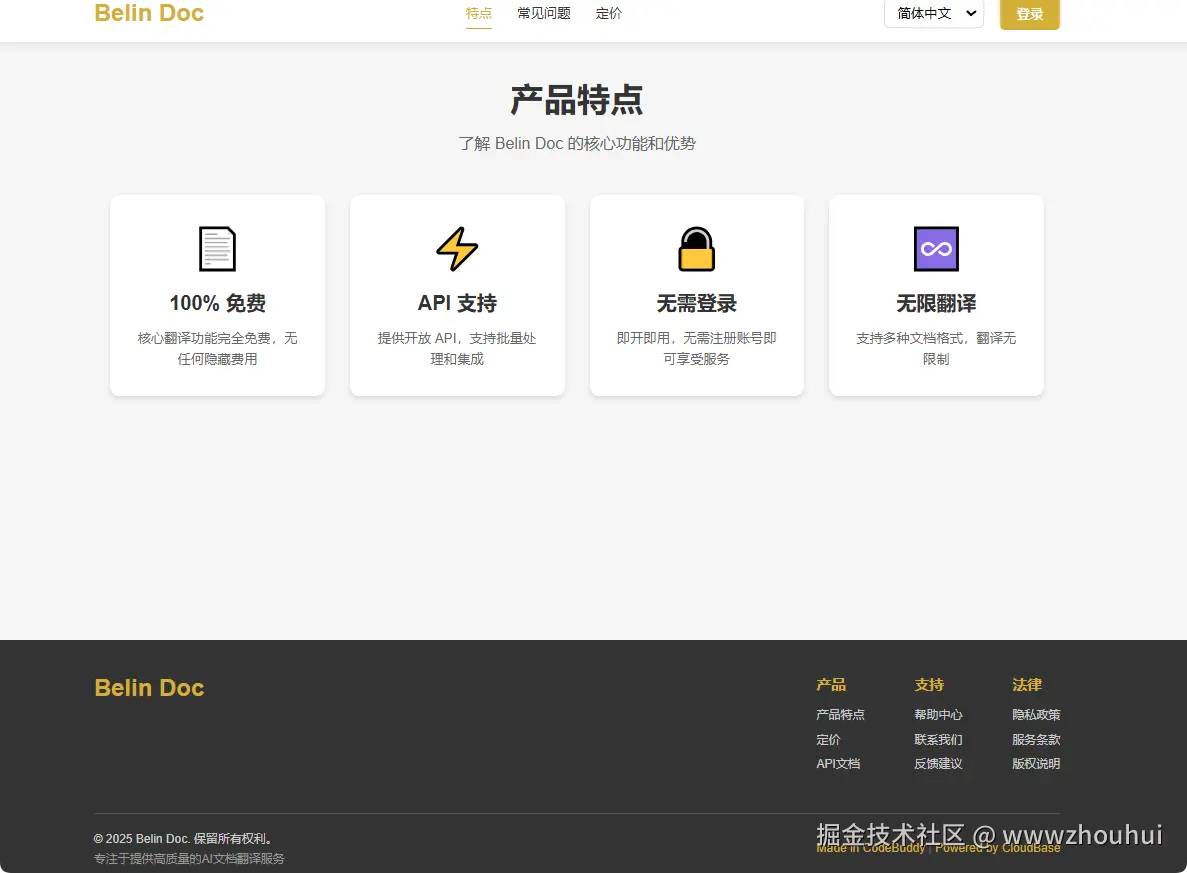Screen dimensions: 1187x873
Task: Open the footer API文档 link
Action: click(x=838, y=764)
